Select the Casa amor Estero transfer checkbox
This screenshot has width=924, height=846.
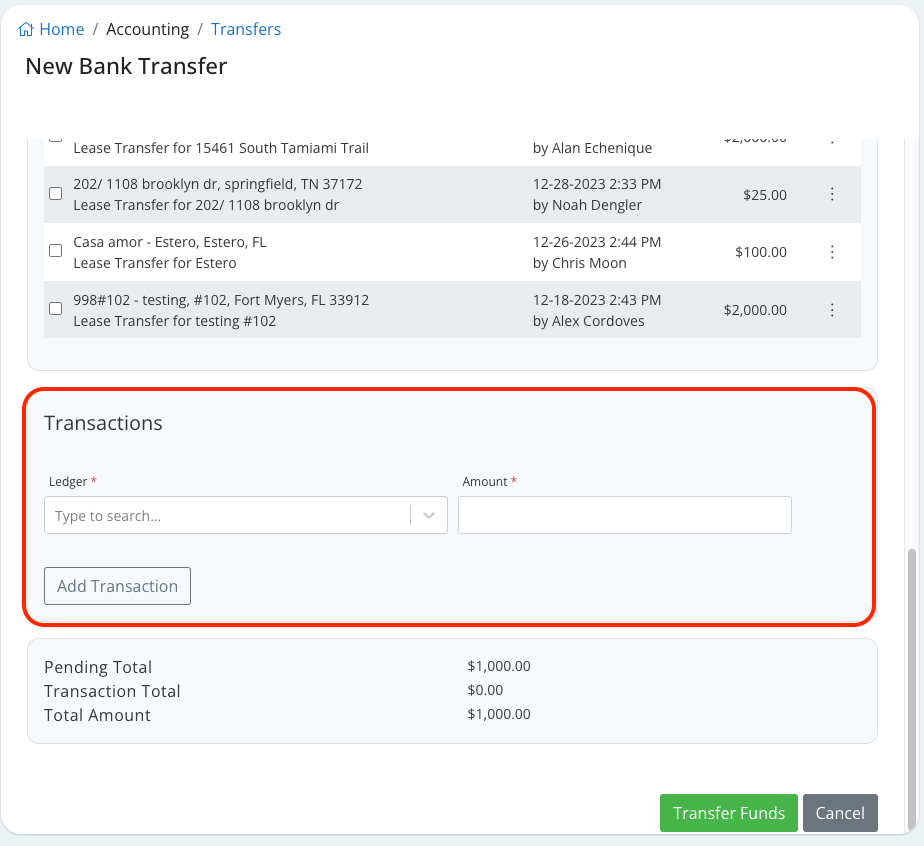(55, 250)
